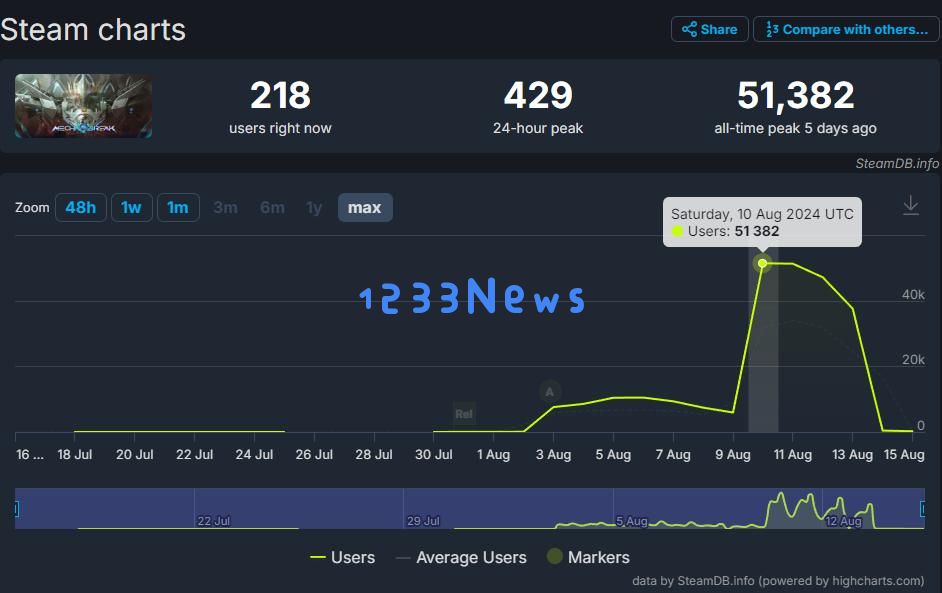Toggle the Markers series in legend
Image resolution: width=942 pixels, height=593 pixels.
pyautogui.click(x=588, y=558)
